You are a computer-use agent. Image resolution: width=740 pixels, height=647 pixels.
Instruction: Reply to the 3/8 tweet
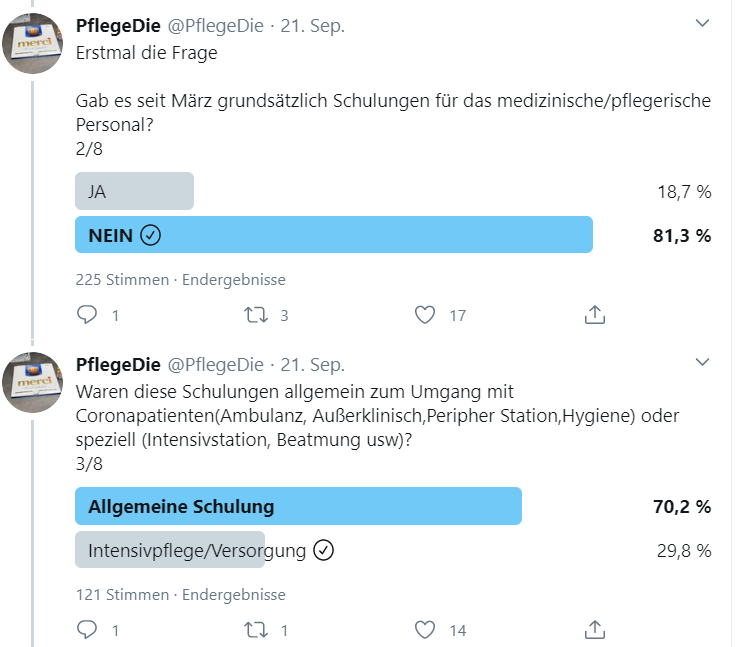(x=87, y=630)
